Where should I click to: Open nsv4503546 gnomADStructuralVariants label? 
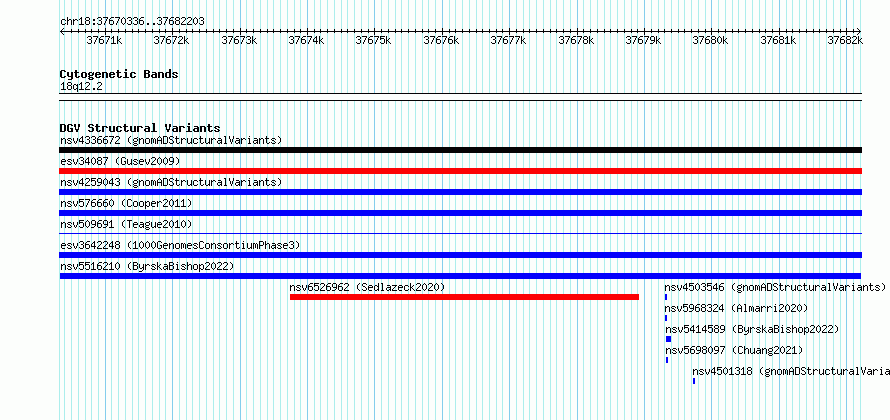pyautogui.click(x=775, y=287)
